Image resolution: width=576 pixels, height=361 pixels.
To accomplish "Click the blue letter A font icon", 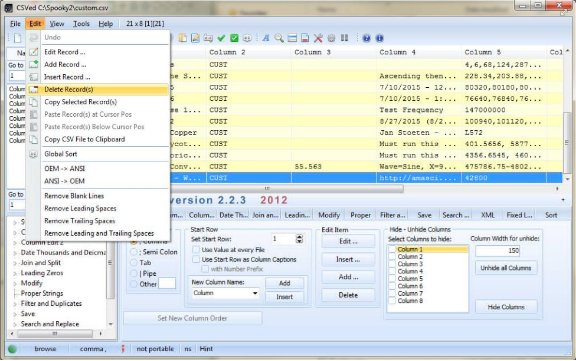I will coord(266,38).
